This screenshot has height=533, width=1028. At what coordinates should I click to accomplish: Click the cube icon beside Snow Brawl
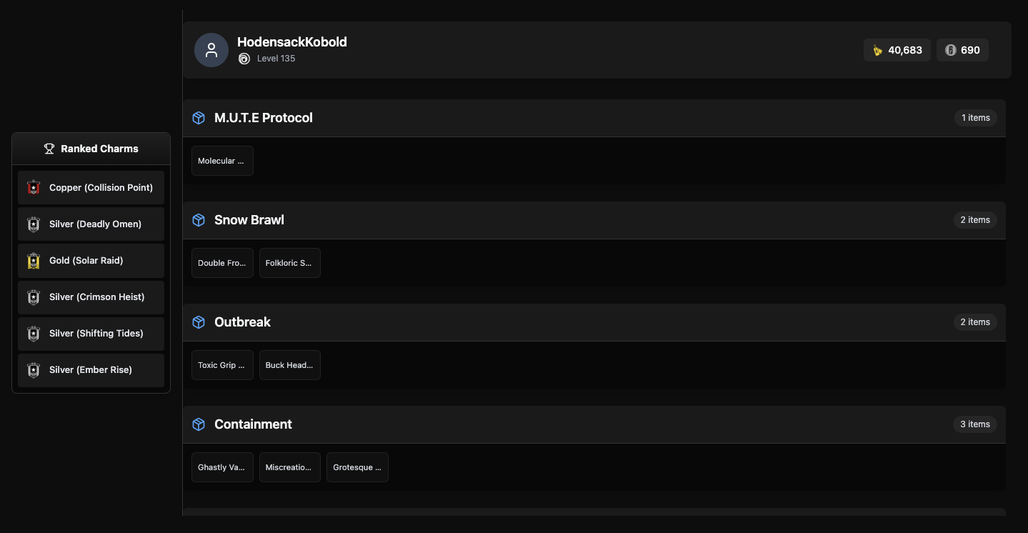click(199, 220)
